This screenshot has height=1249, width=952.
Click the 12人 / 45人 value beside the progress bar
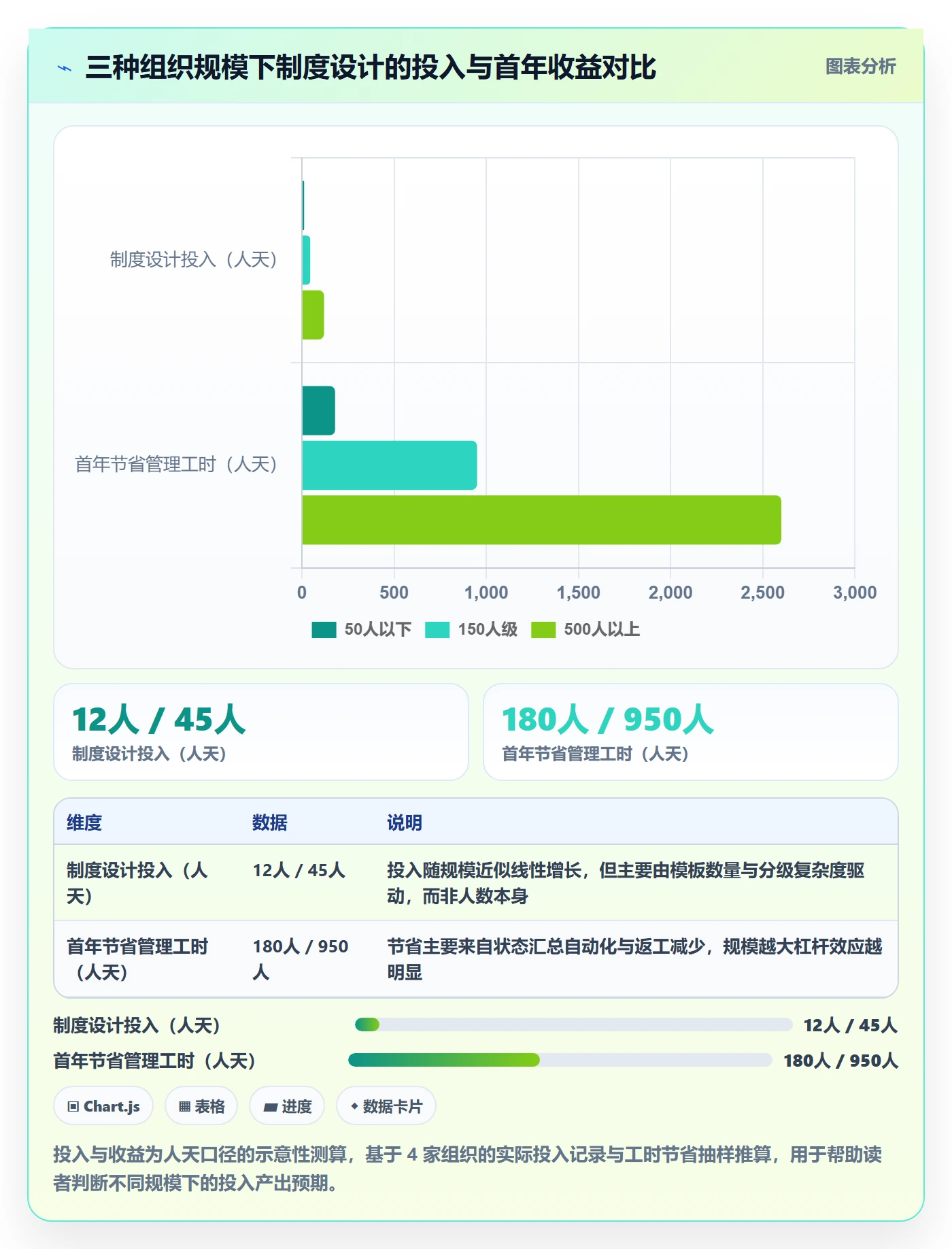(x=850, y=1025)
